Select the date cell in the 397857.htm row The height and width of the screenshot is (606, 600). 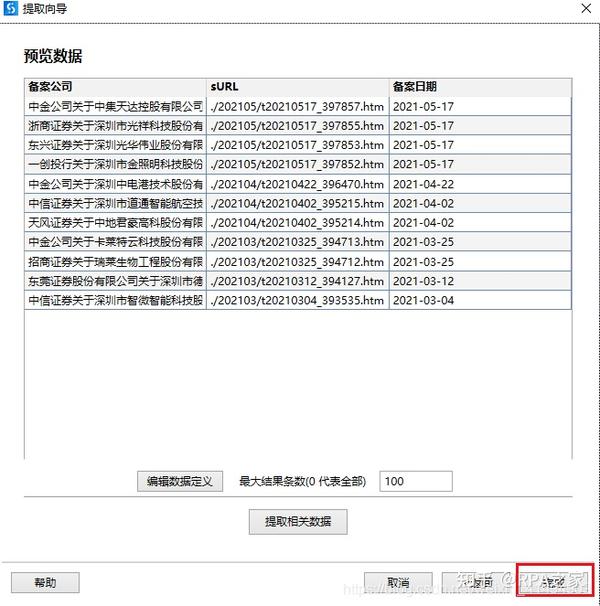tap(480, 106)
